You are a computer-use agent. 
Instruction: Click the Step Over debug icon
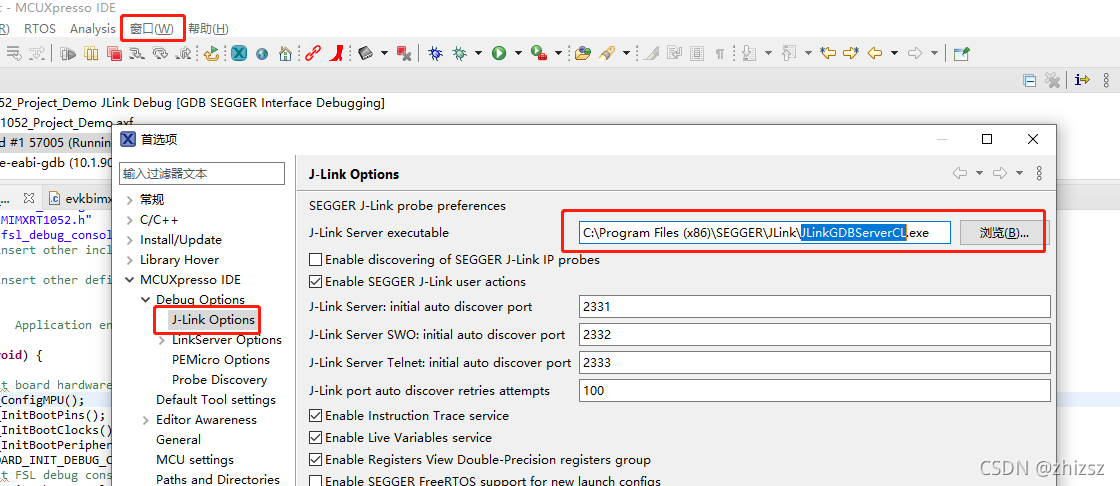pos(160,53)
